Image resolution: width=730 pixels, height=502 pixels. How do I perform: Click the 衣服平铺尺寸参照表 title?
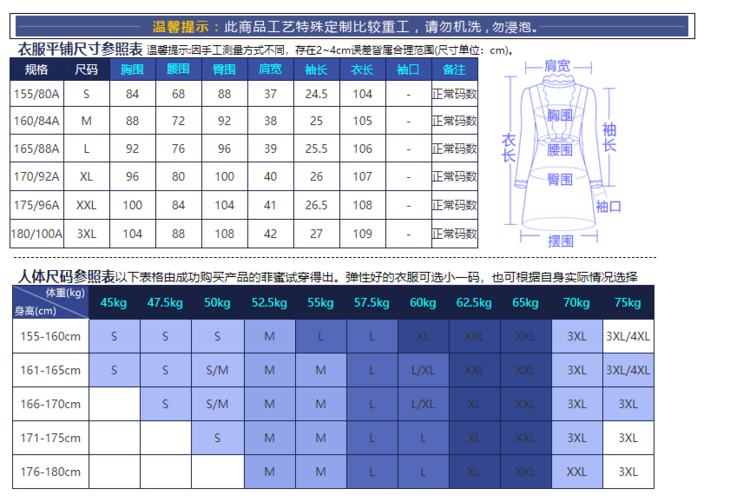[x=80, y=49]
